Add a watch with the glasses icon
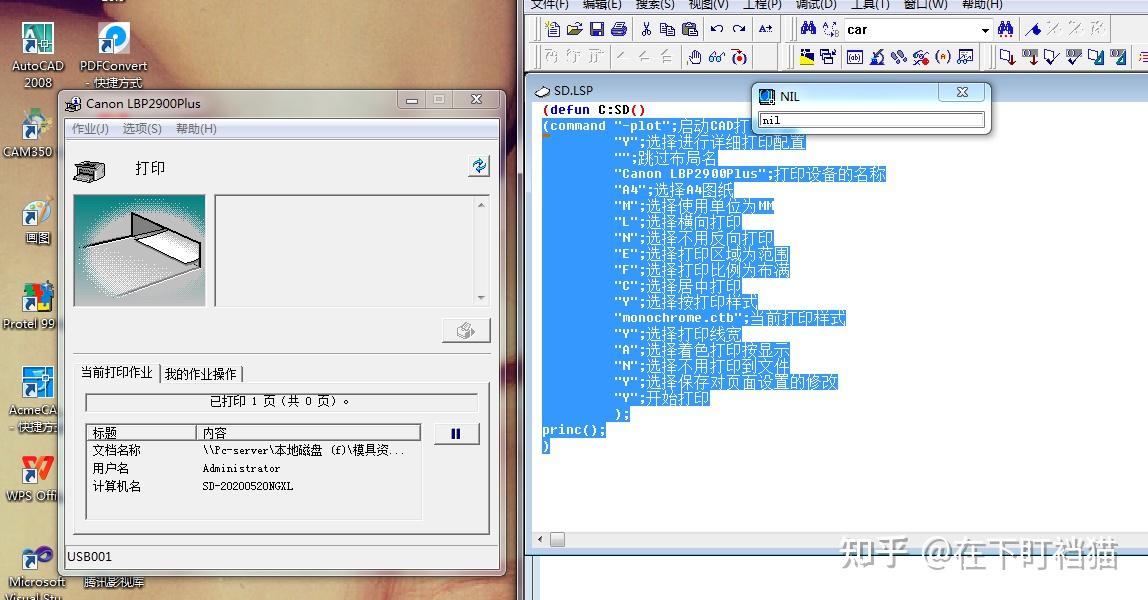This screenshot has width=1148, height=600. coord(717,57)
